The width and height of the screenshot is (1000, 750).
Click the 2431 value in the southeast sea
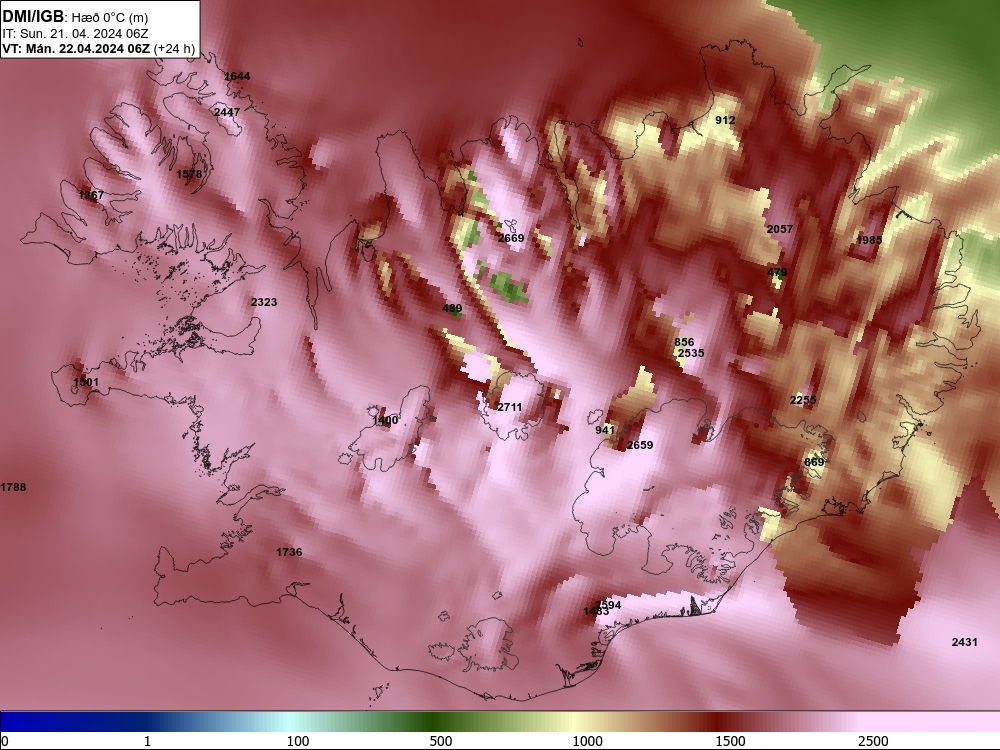965,642
